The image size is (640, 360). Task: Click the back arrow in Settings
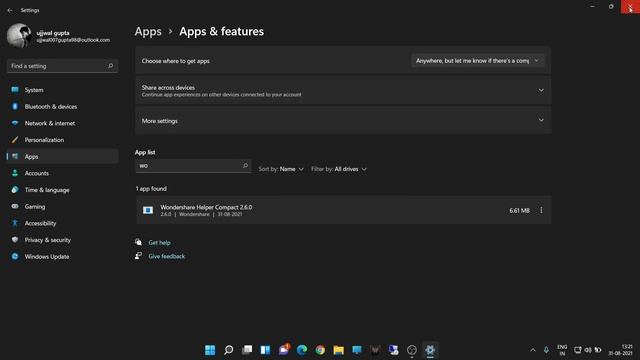tap(10, 10)
